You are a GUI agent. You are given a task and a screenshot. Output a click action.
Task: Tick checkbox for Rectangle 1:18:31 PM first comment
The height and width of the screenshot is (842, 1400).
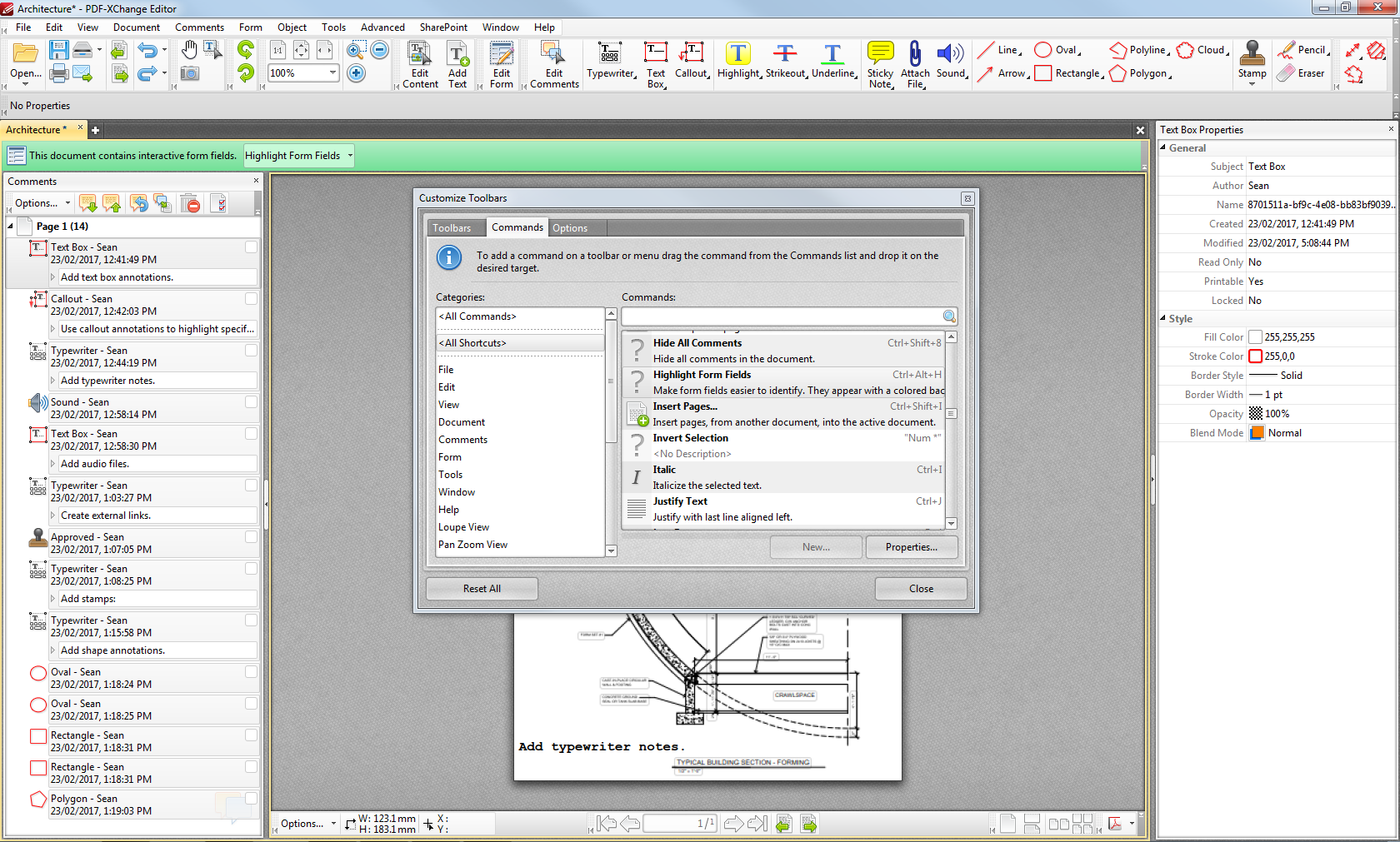(251, 735)
